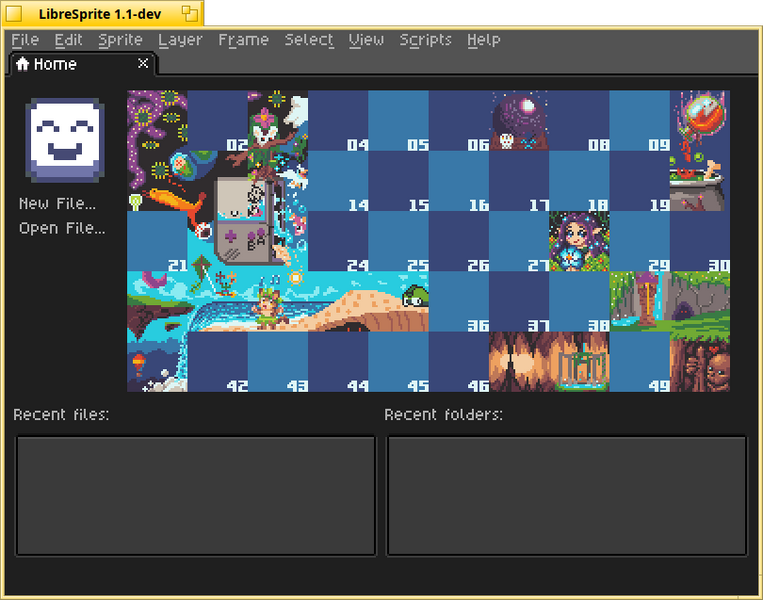Click the window icon beside LibreSprite title

pos(190,14)
